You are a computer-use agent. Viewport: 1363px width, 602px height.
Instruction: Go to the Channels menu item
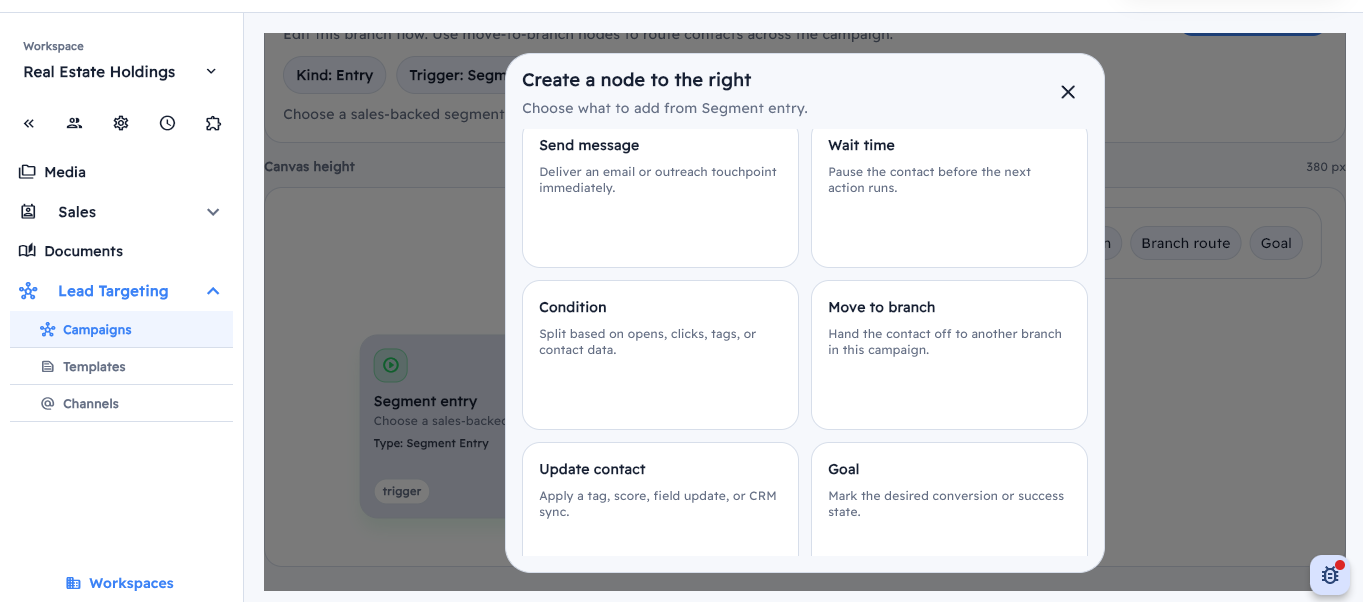91,404
